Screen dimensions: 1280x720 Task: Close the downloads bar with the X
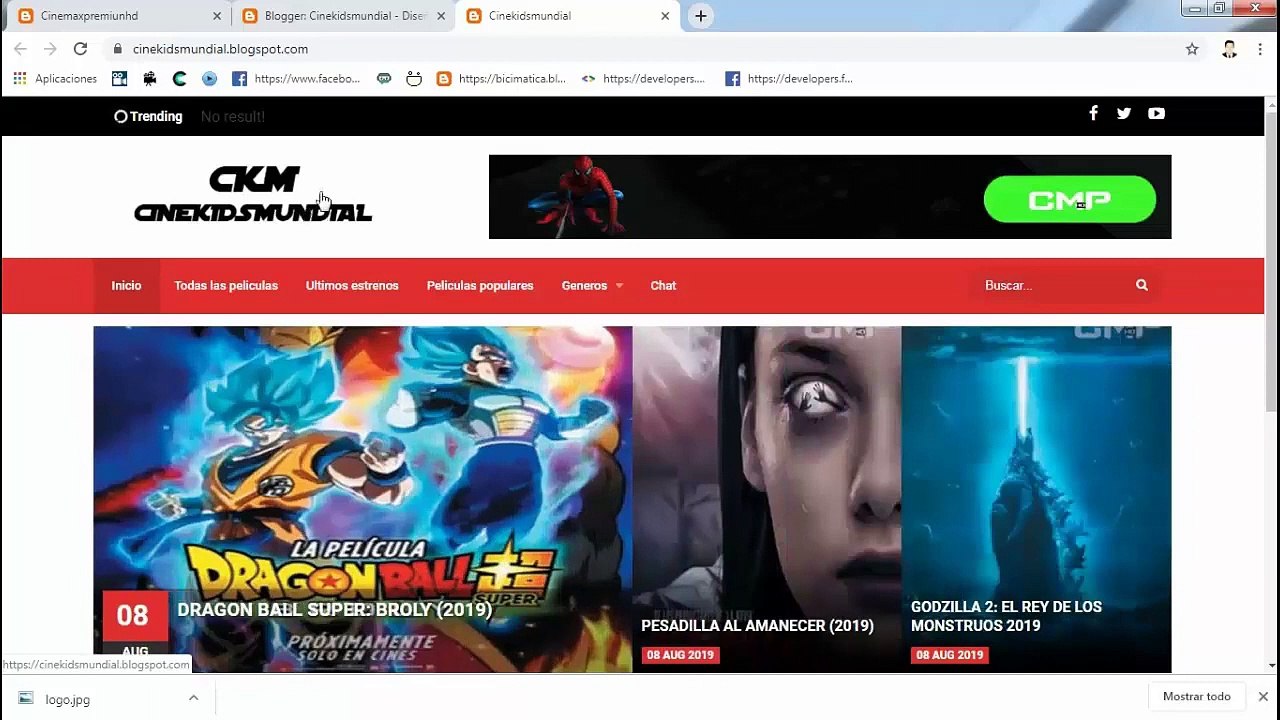tap(1263, 696)
